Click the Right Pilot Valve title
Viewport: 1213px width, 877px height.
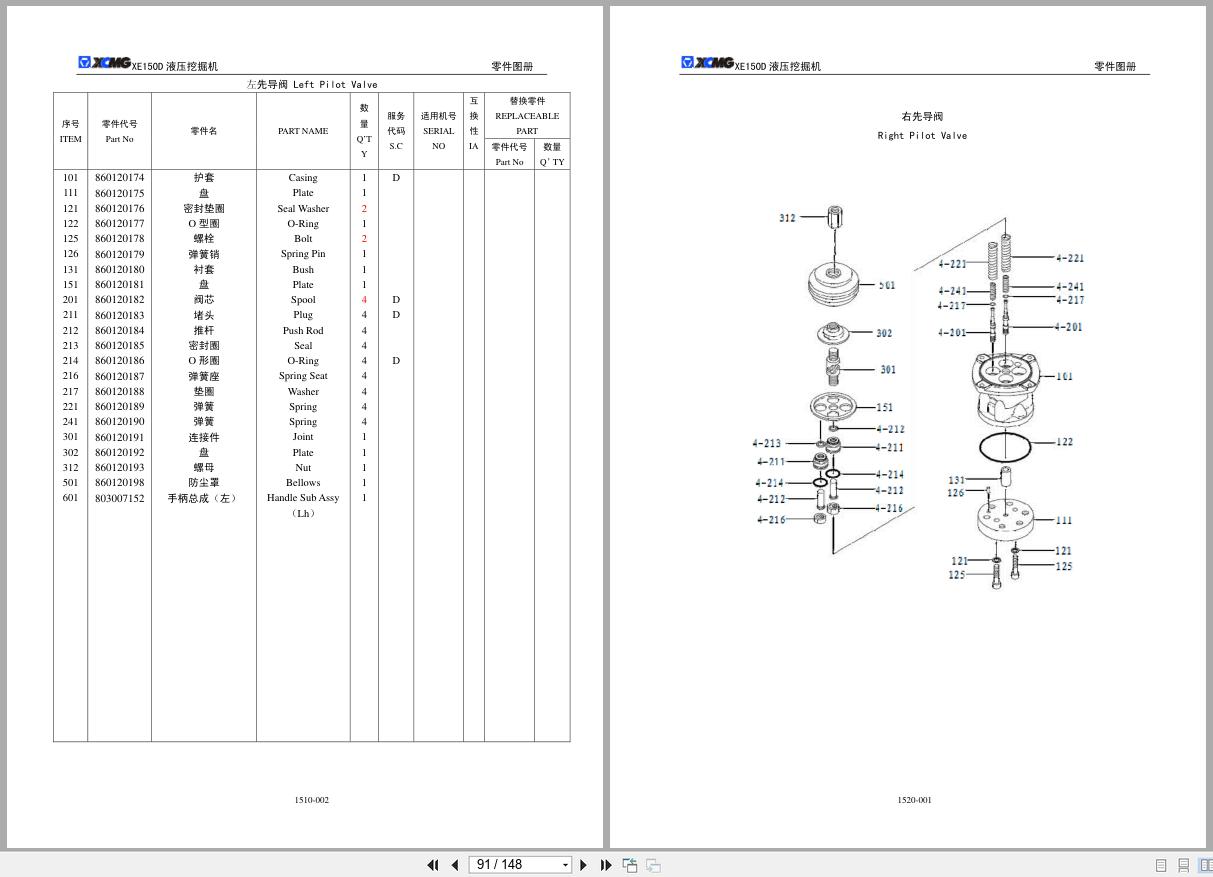[922, 136]
